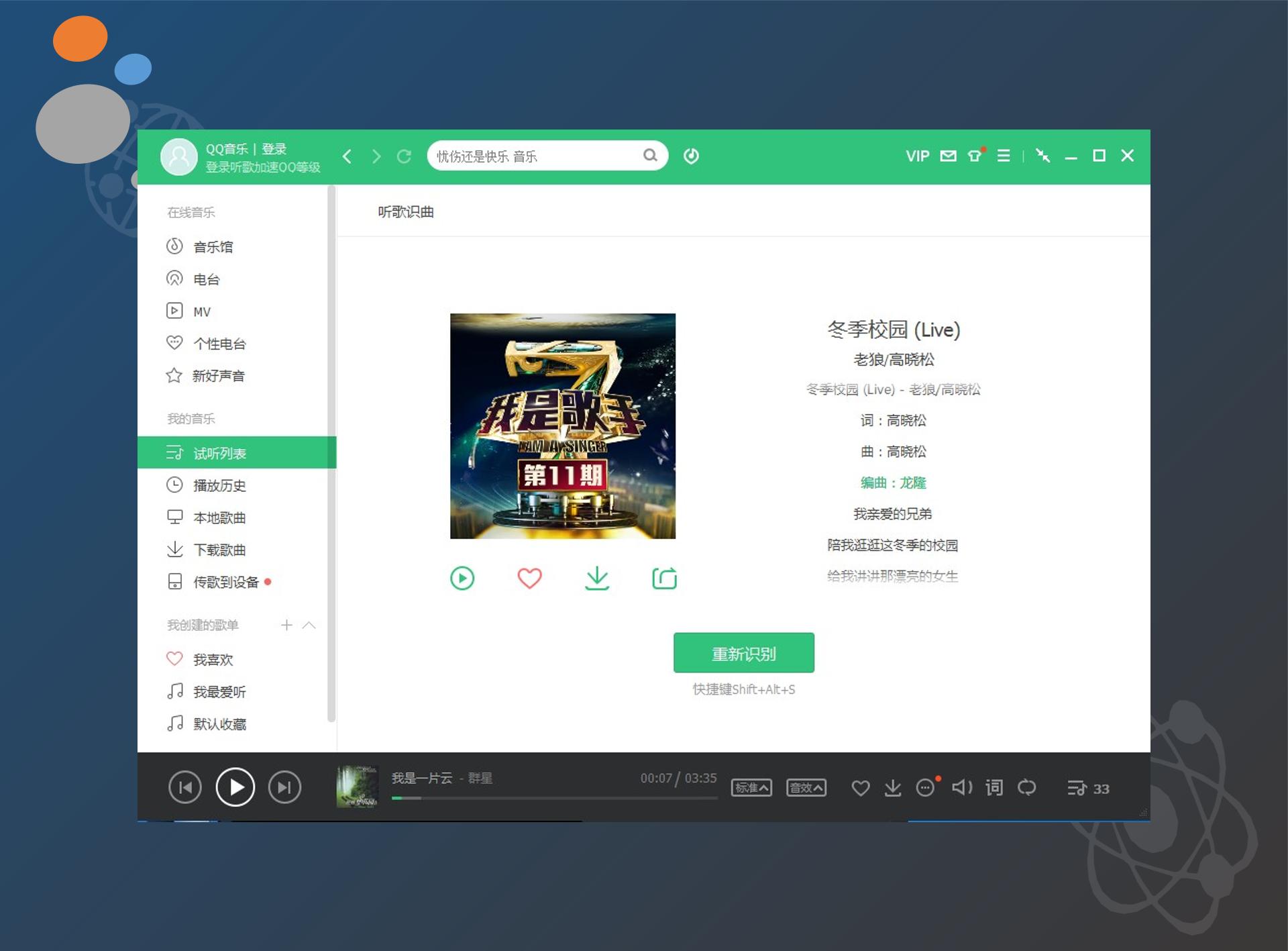The width and height of the screenshot is (1288, 951).
Task: Share the recognized song via share icon
Action: click(664, 578)
